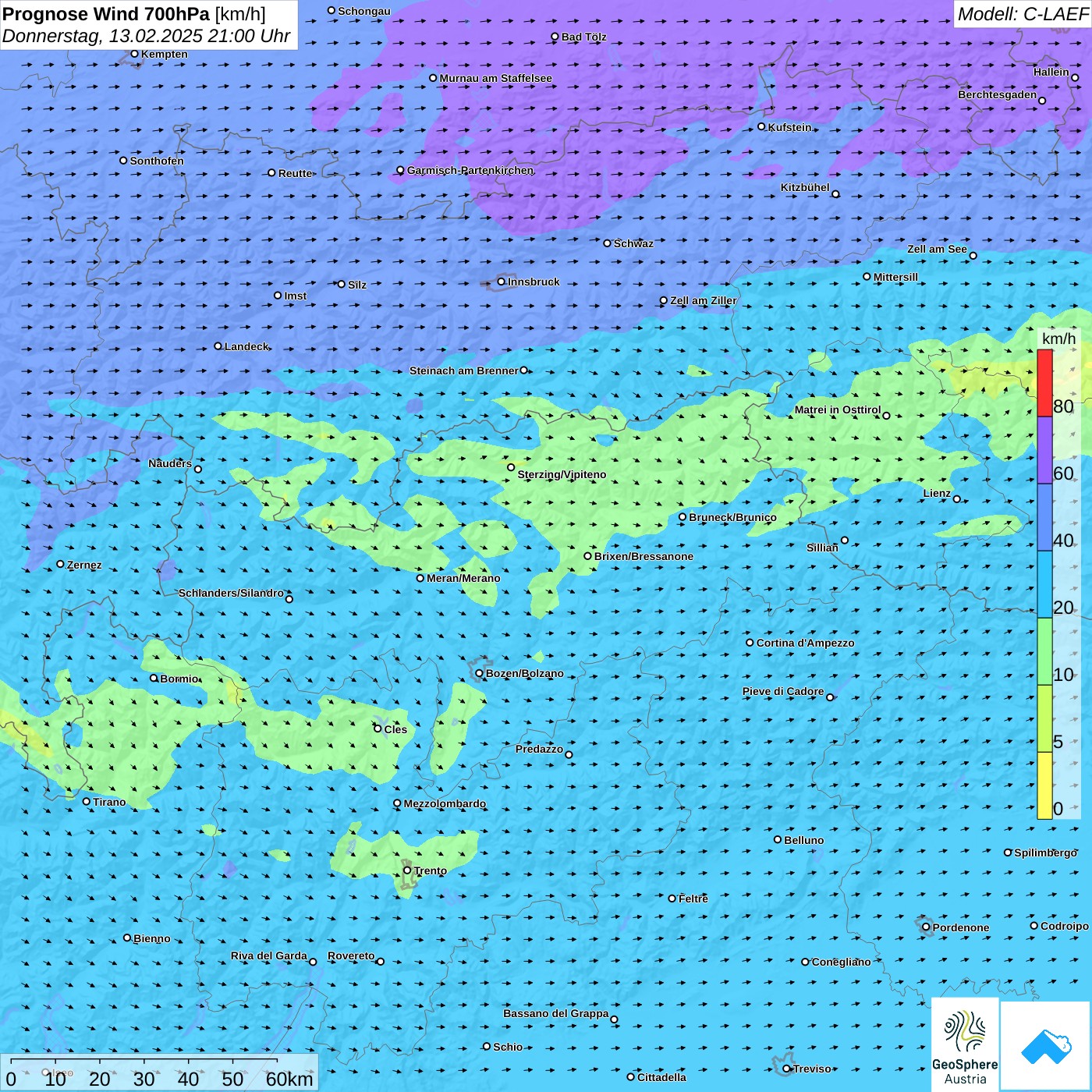Click the Garmisch-Partenkirchen marker dot

(401, 170)
